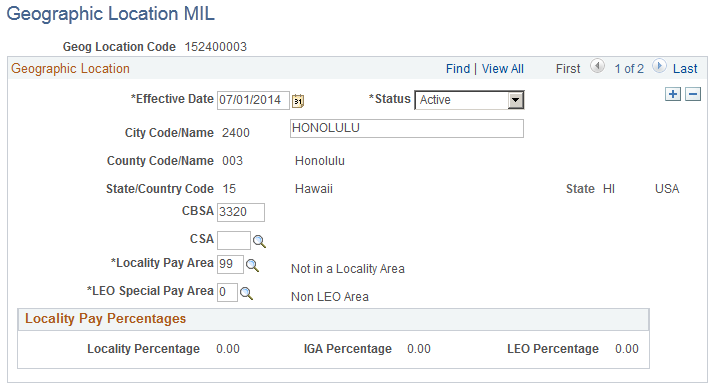Click the Hawaii state name text
The image size is (715, 387).
314,189
